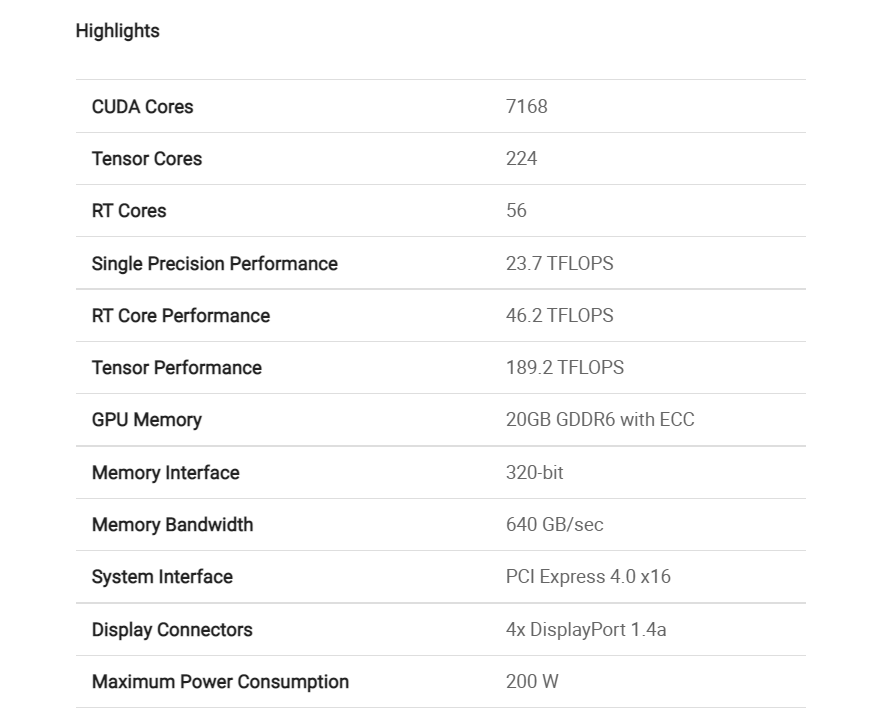This screenshot has width=872, height=724.
Task: Select the 224 Tensor Cores value
Action: pyautogui.click(x=521, y=158)
